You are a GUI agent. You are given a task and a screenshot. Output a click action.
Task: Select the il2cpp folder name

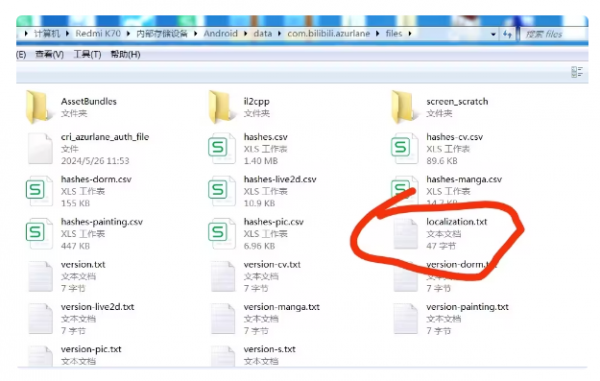click(x=256, y=101)
